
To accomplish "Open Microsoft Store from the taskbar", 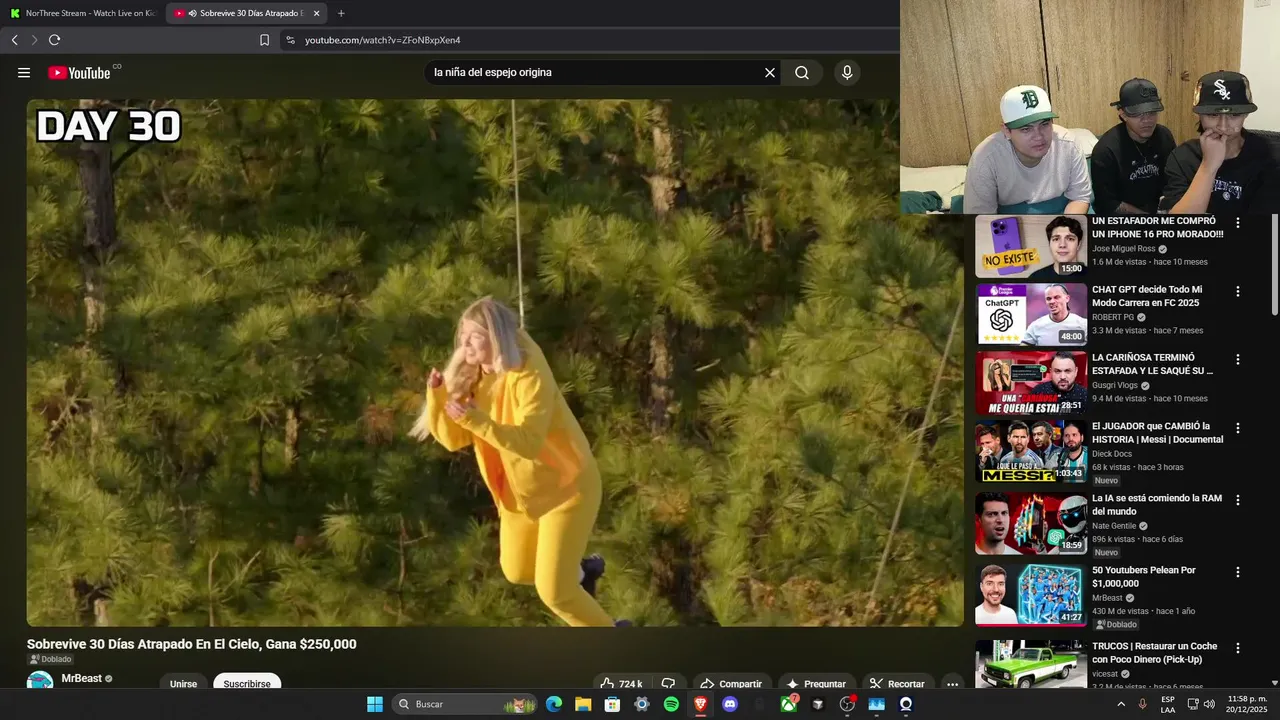I will point(612,704).
